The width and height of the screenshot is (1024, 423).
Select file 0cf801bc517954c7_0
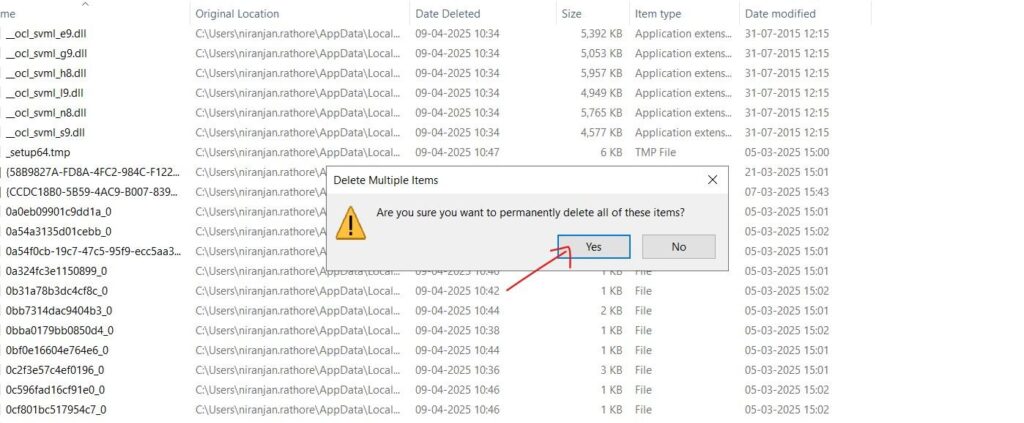click(56, 409)
